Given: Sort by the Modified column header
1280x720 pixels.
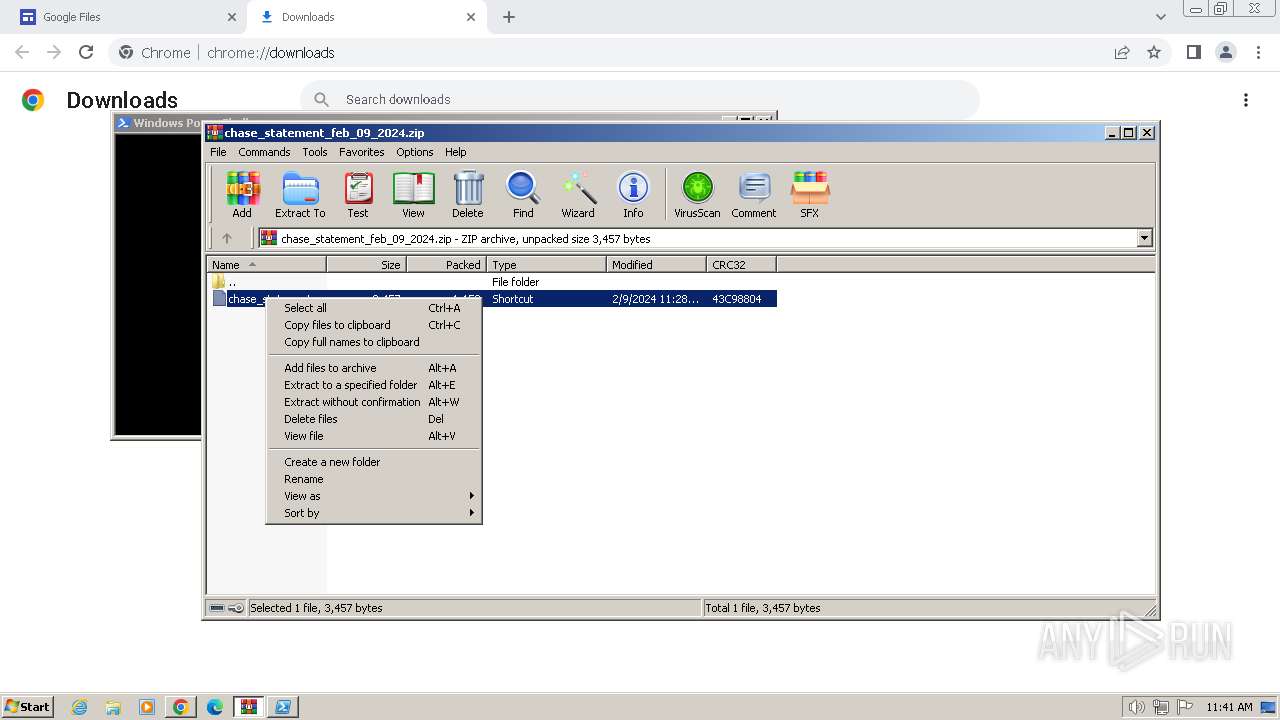Looking at the screenshot, I should (657, 265).
